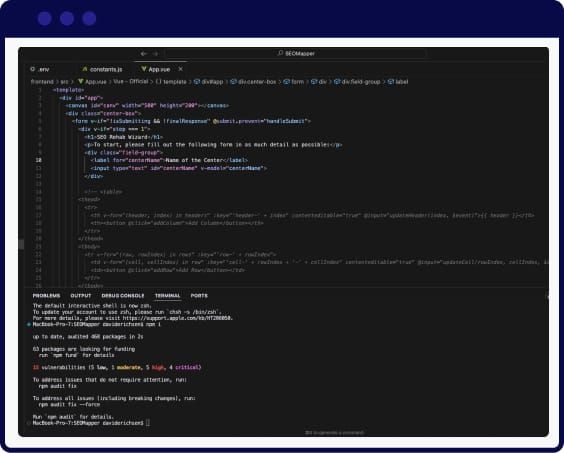
Task: Go forward using the right arrow icon
Action: pyautogui.click(x=155, y=54)
